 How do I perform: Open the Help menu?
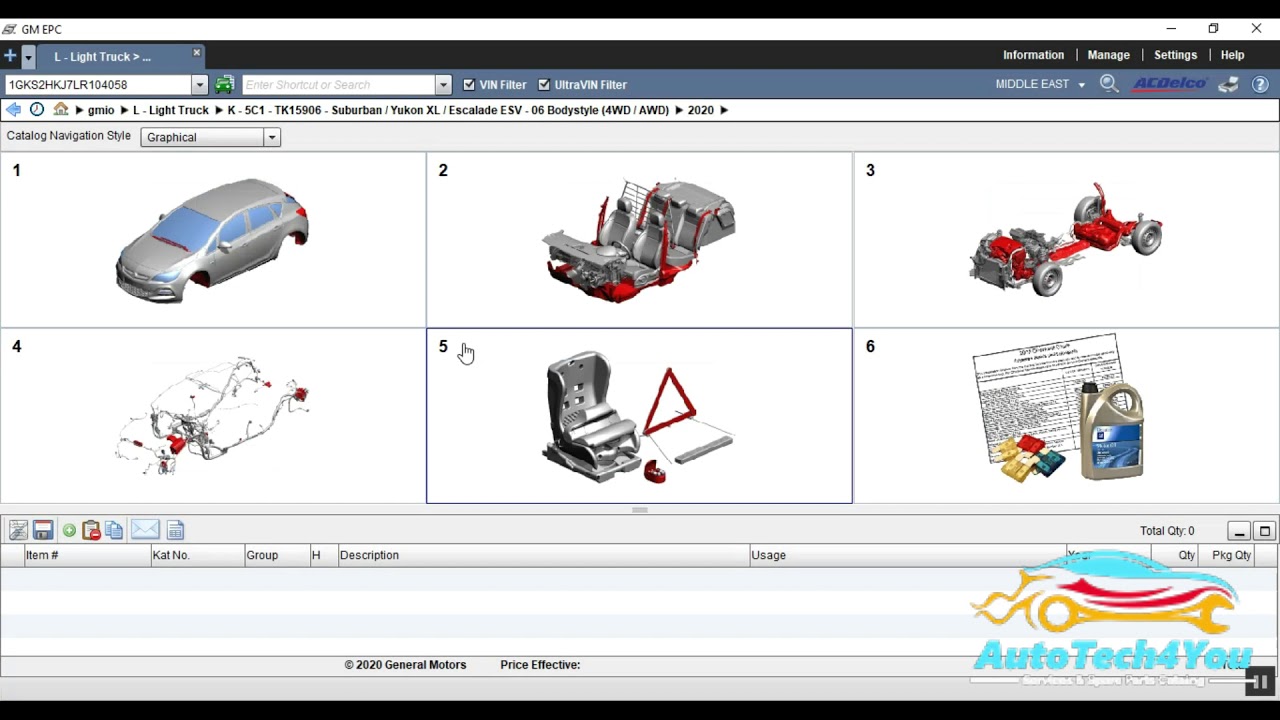click(1232, 55)
